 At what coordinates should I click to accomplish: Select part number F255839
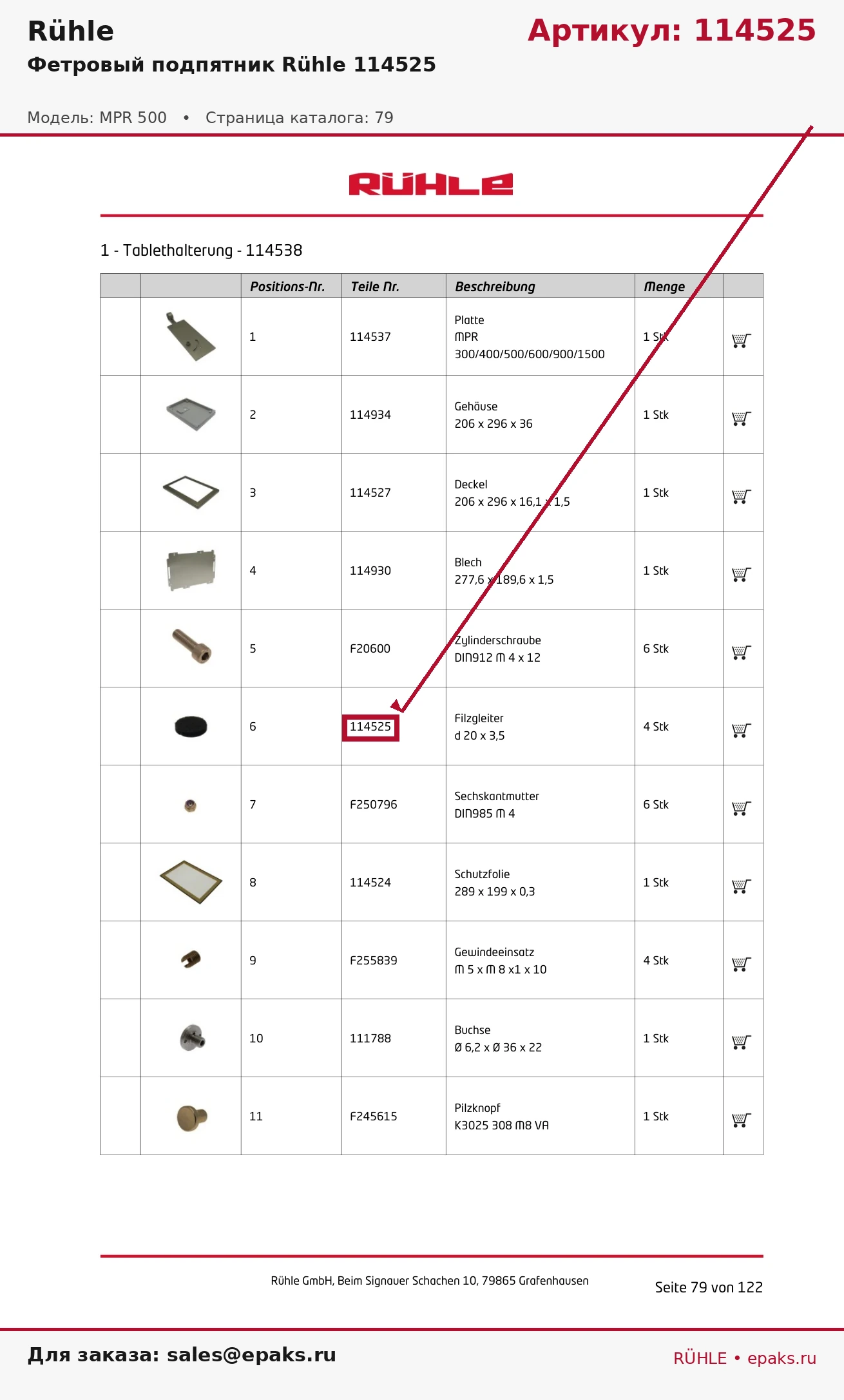click(x=374, y=960)
